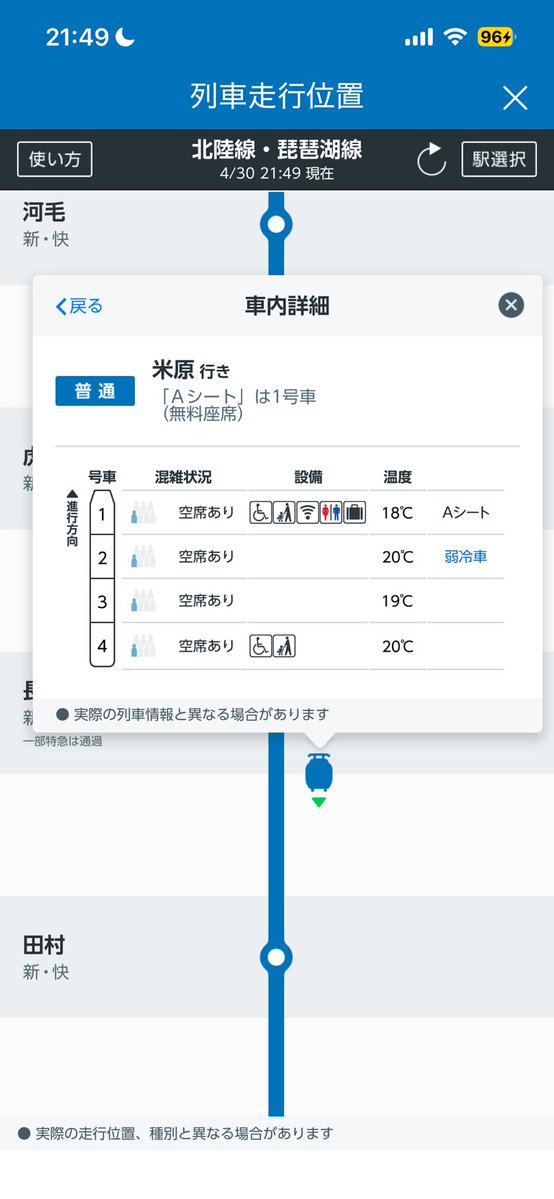
Task: Select car number 1 in the diagram
Action: [103, 512]
